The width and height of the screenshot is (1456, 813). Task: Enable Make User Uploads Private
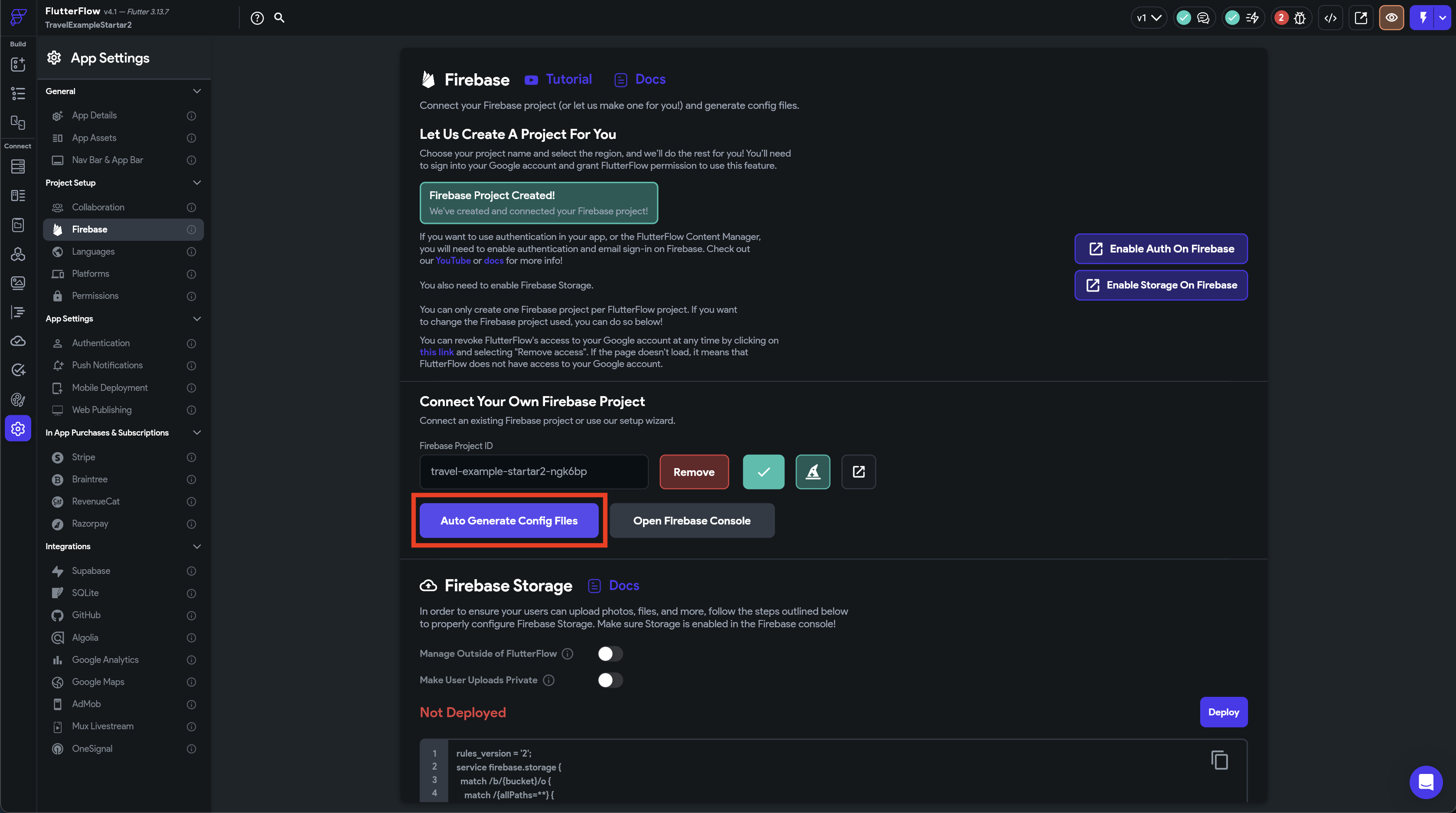pyautogui.click(x=610, y=680)
